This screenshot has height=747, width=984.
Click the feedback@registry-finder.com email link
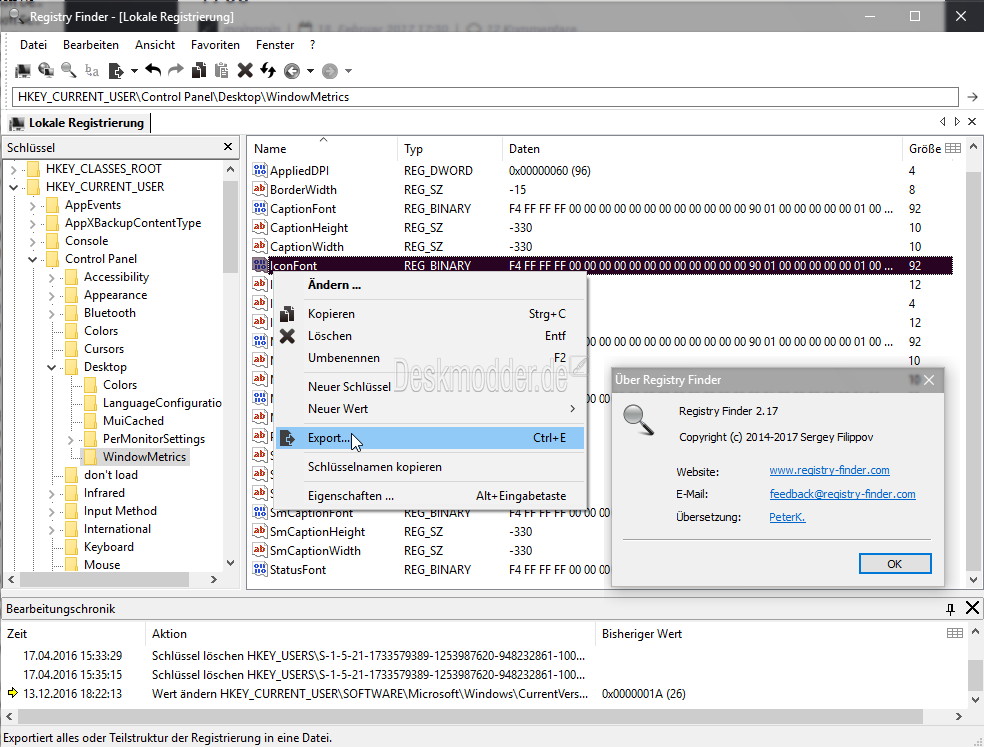click(x=842, y=494)
